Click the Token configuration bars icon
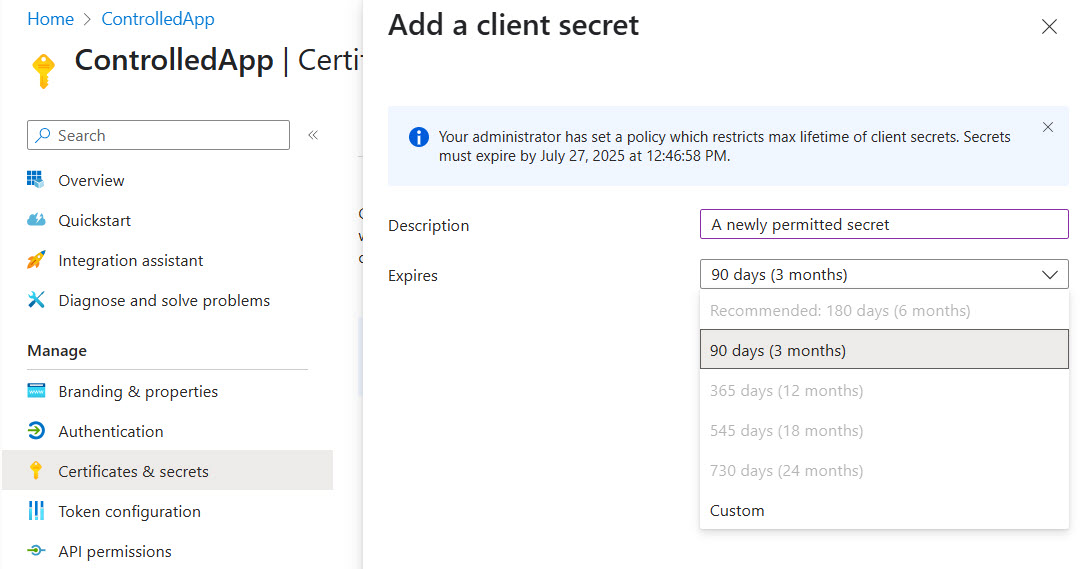1084x569 pixels. tap(36, 511)
